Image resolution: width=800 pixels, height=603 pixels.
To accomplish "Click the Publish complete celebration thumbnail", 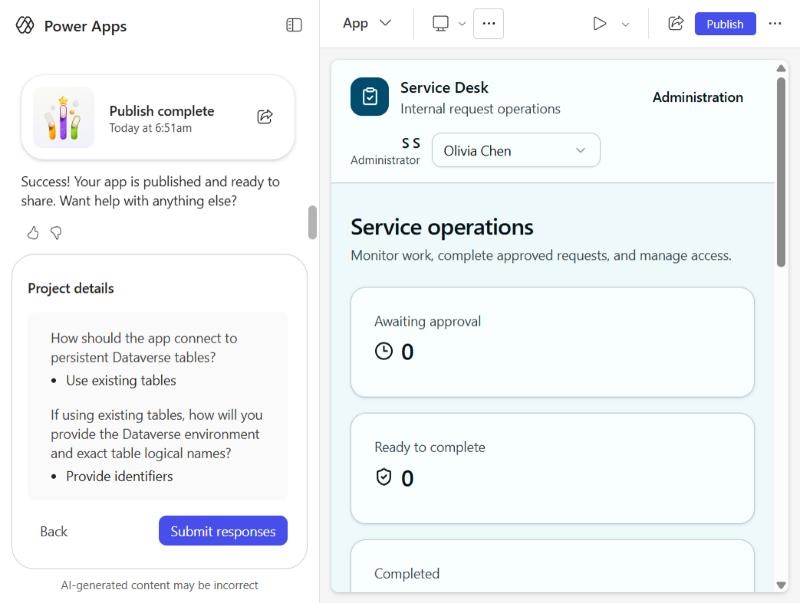I will tap(63, 117).
